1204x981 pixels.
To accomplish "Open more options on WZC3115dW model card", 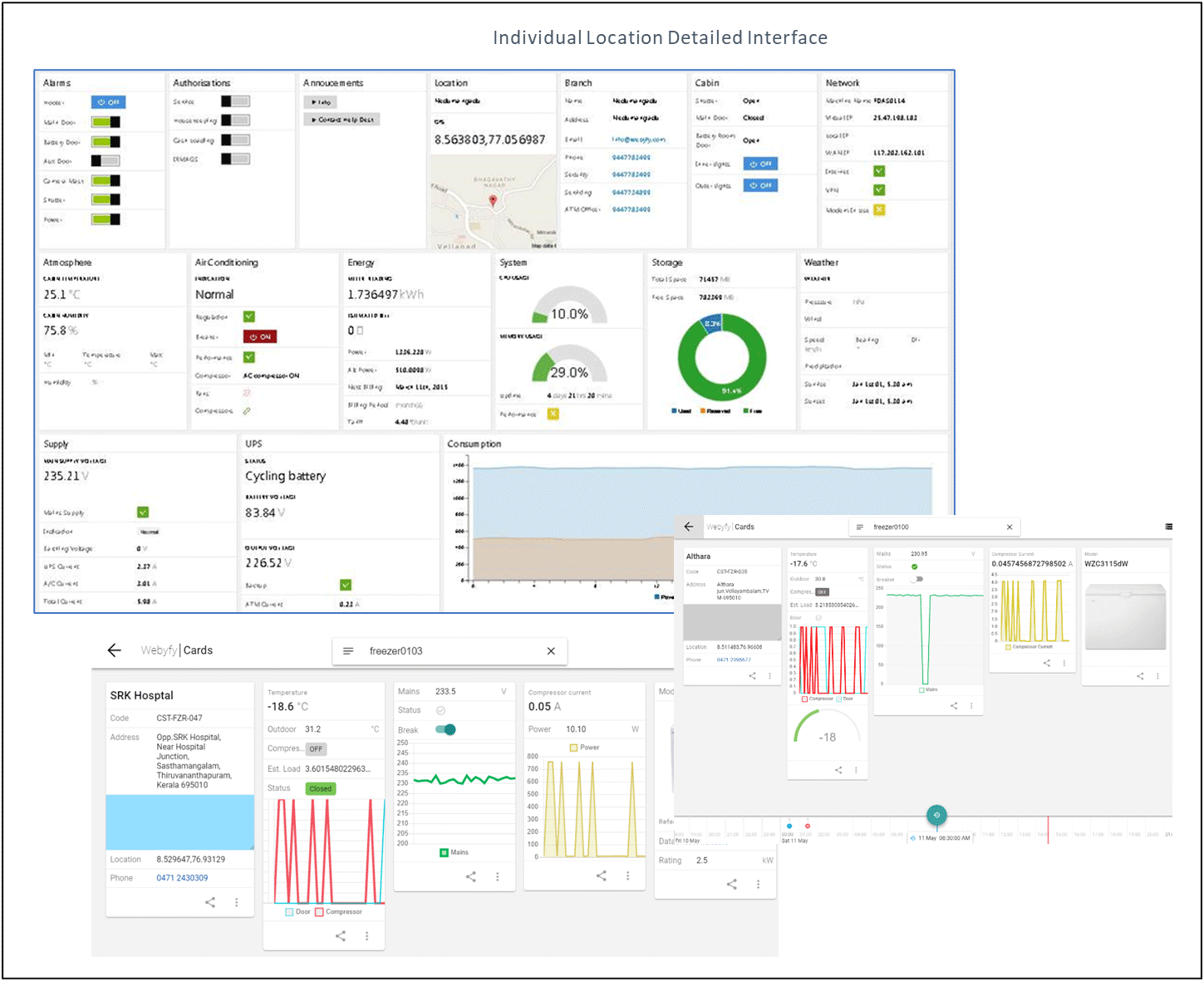I will (1158, 676).
